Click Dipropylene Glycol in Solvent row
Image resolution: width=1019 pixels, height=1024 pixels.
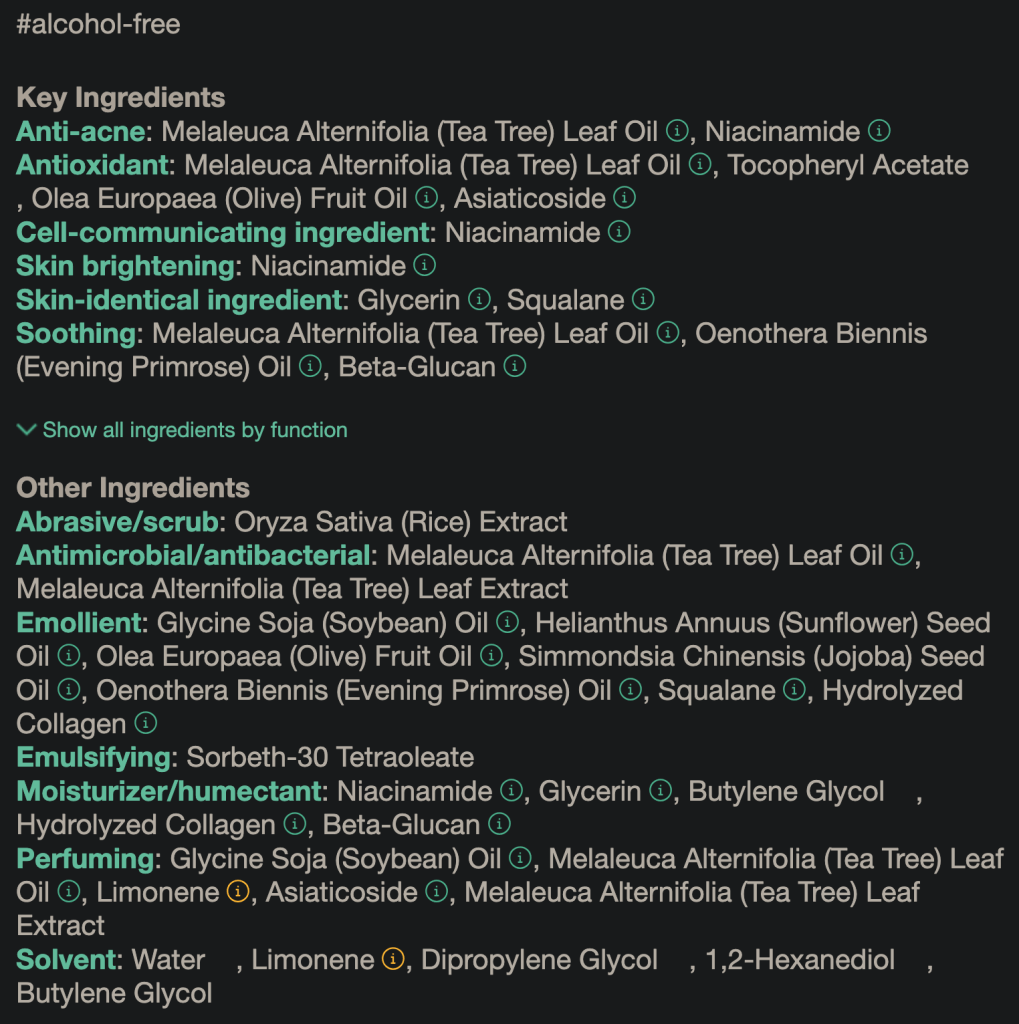coord(539,960)
